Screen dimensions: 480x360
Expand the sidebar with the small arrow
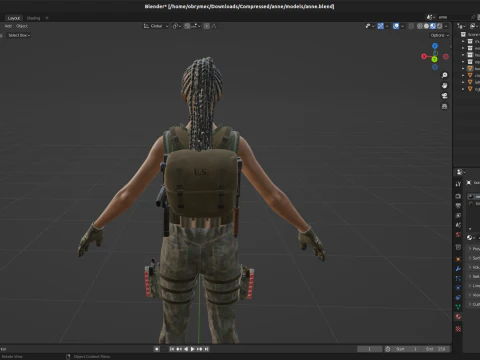[451, 47]
